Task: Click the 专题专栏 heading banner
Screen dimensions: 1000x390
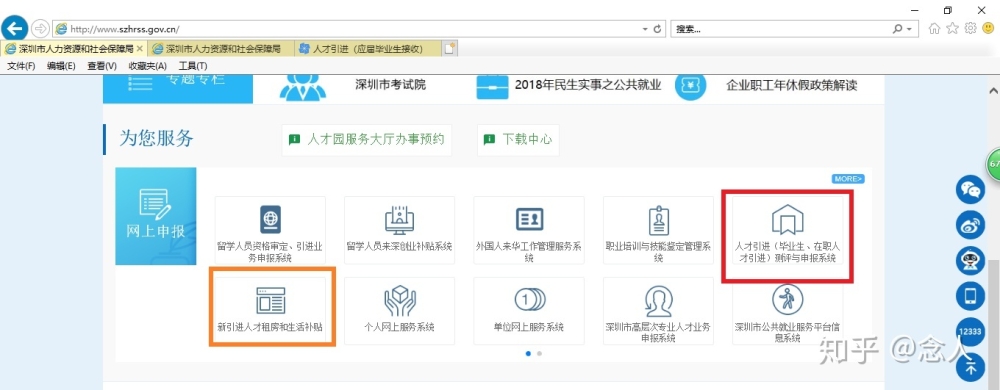Action: pyautogui.click(x=178, y=88)
